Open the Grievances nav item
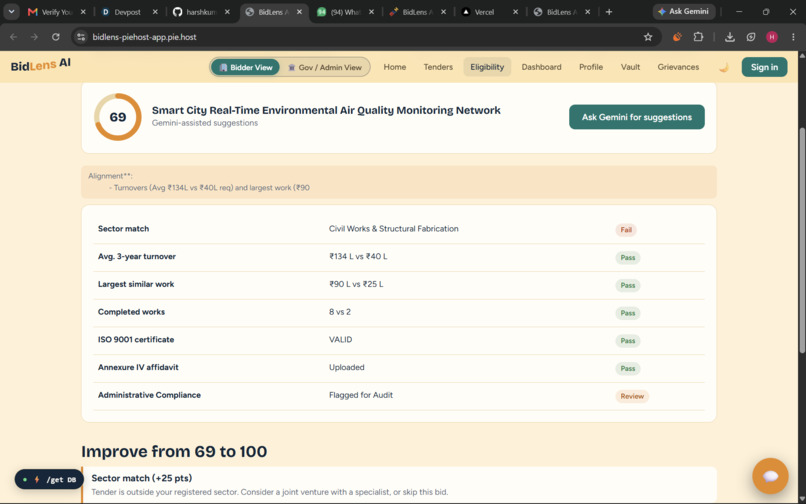Screen dimensions: 806x504 pyautogui.click(x=678, y=67)
